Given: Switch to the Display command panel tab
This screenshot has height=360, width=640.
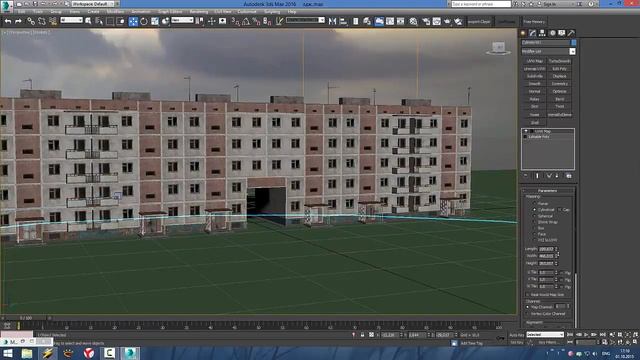Looking at the screenshot, I should (x=562, y=33).
